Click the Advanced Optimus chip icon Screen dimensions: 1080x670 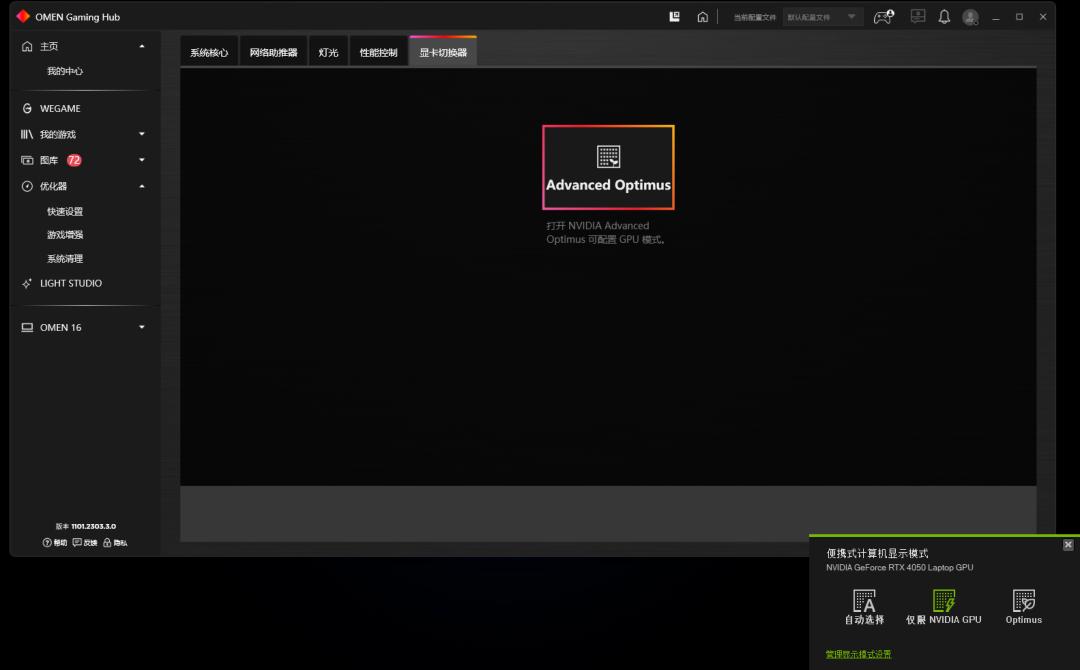608,156
